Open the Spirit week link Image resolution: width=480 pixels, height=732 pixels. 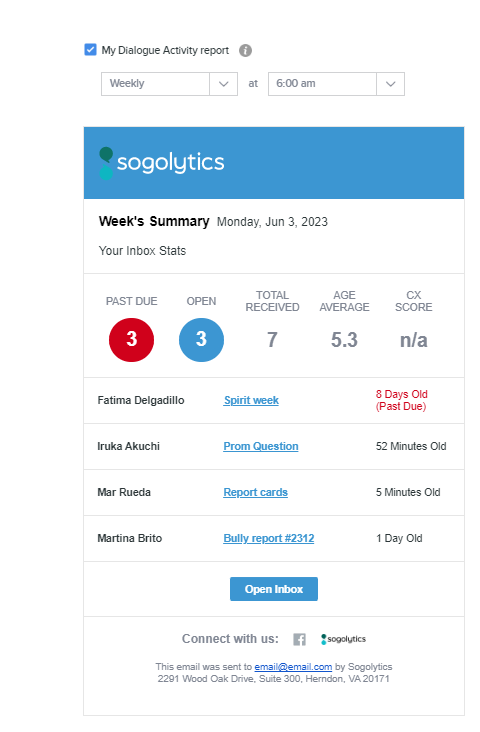pyautogui.click(x=251, y=401)
